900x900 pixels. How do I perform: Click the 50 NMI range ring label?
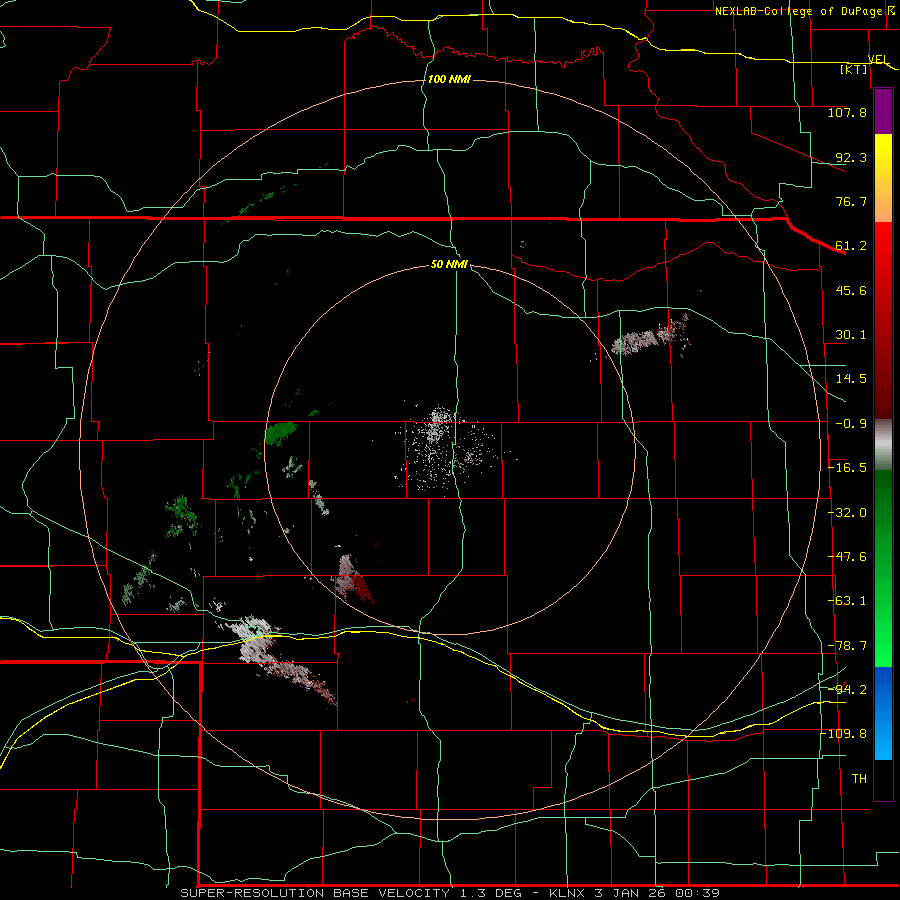point(449,264)
